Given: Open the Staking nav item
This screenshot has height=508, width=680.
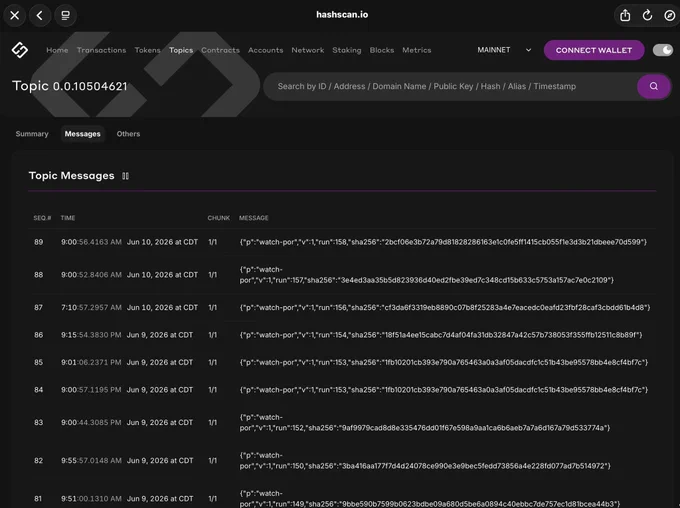Looking at the screenshot, I should click(347, 50).
